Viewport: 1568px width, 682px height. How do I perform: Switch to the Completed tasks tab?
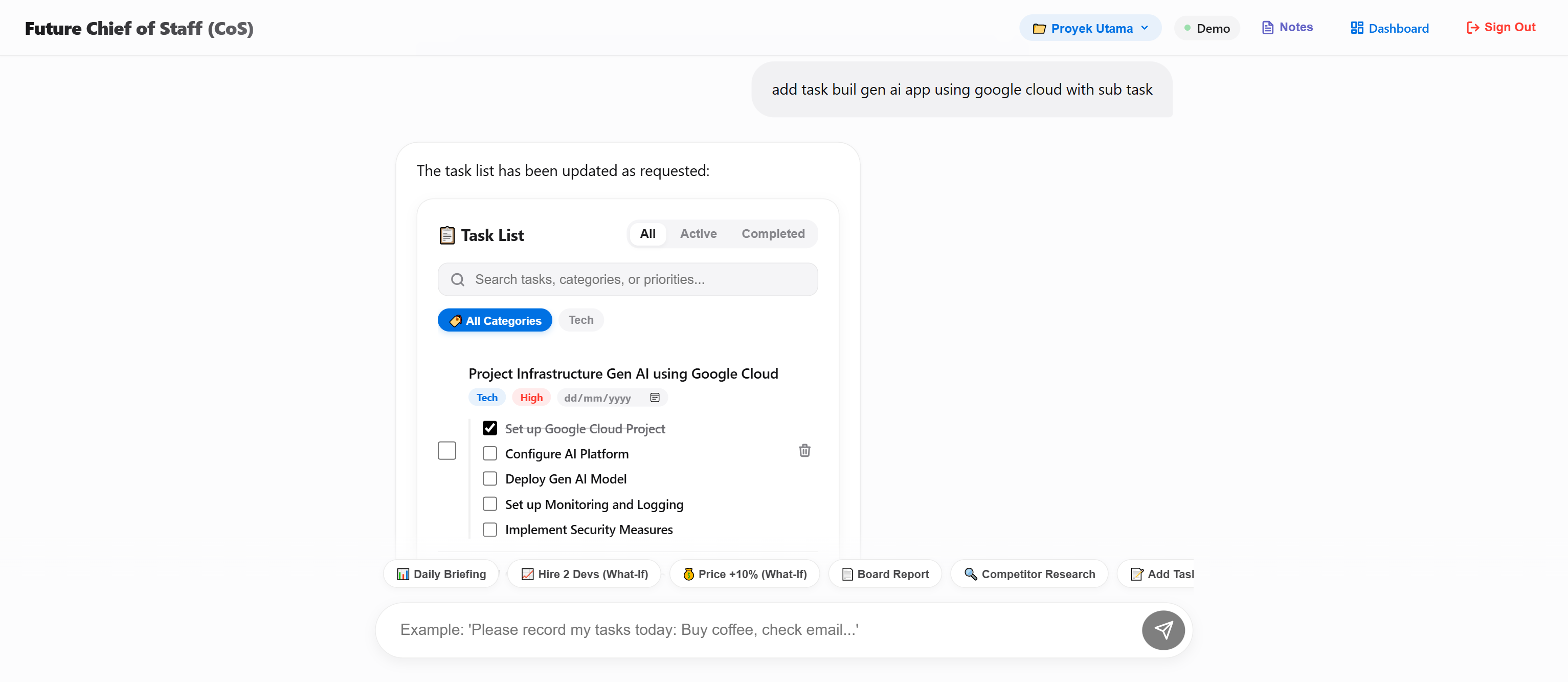[x=773, y=234]
